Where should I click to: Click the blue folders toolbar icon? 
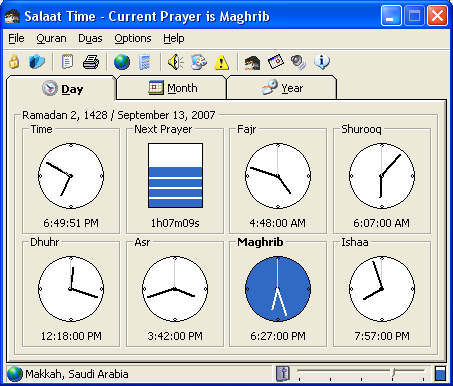click(37, 62)
